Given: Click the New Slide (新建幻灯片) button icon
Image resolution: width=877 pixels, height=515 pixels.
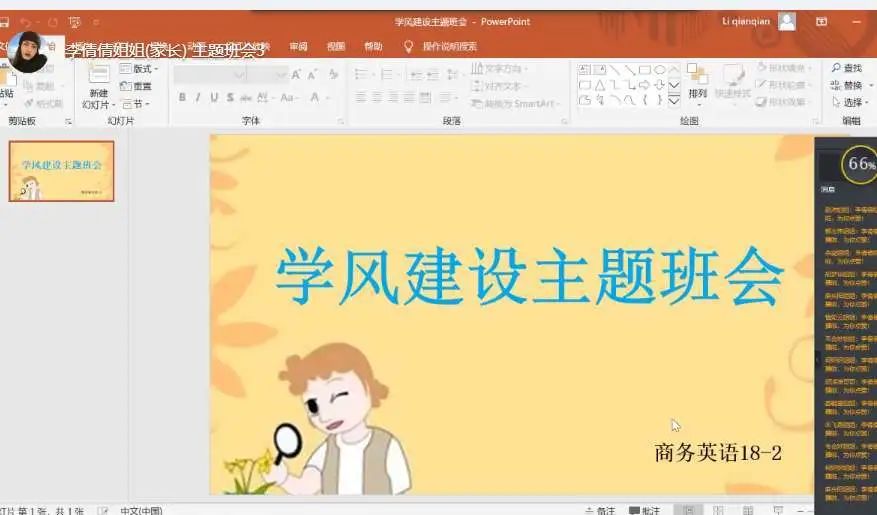Looking at the screenshot, I should pos(99,74).
